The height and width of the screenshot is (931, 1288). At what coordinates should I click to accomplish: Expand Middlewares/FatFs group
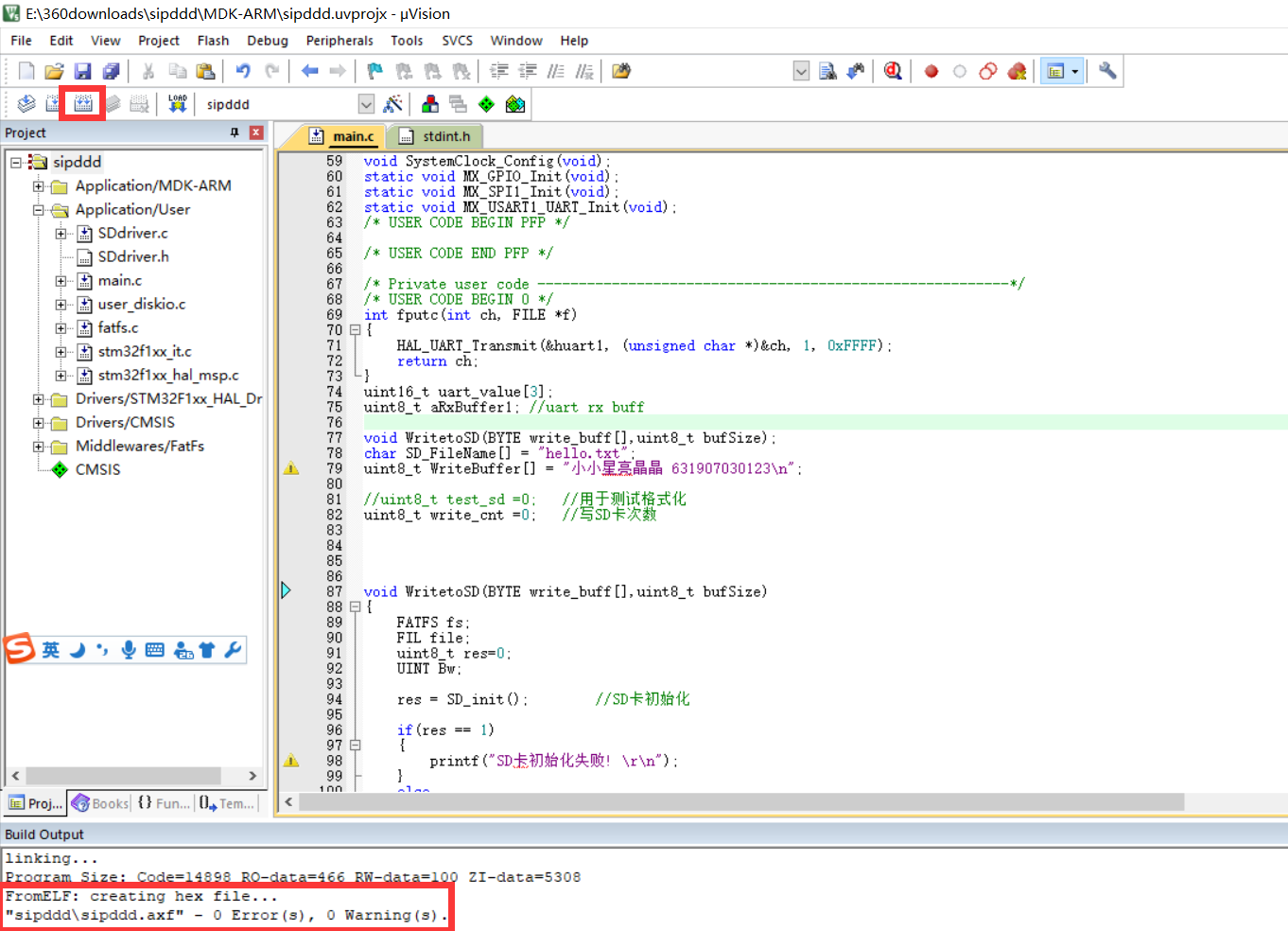coord(39,447)
